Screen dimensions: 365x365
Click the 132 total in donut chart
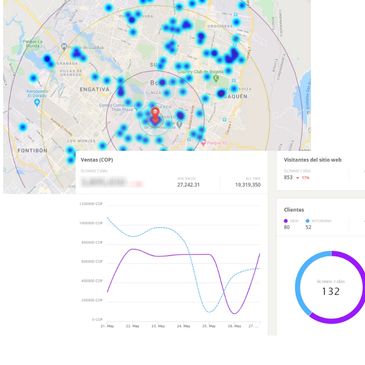coord(331,291)
